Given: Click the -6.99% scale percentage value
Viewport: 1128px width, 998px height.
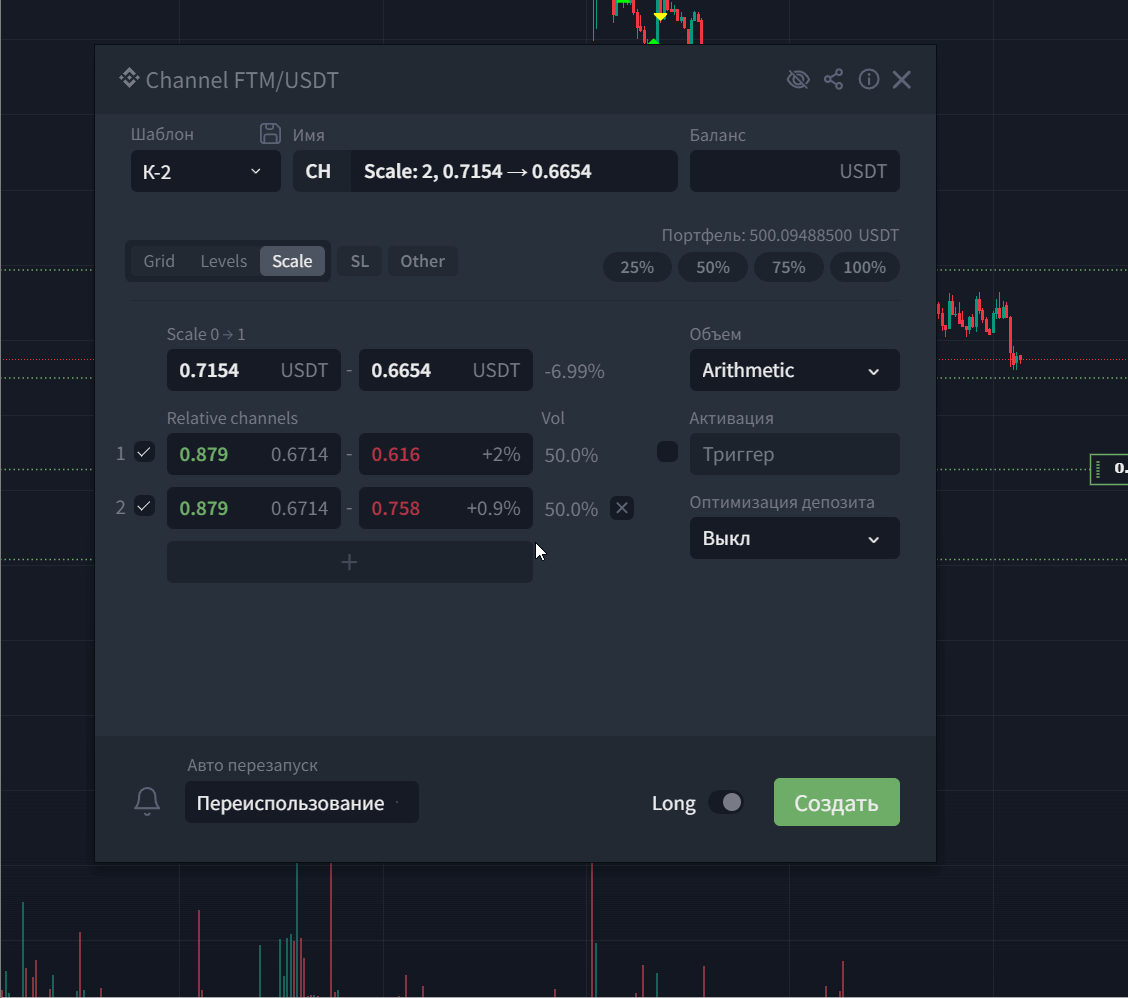Looking at the screenshot, I should (x=574, y=371).
